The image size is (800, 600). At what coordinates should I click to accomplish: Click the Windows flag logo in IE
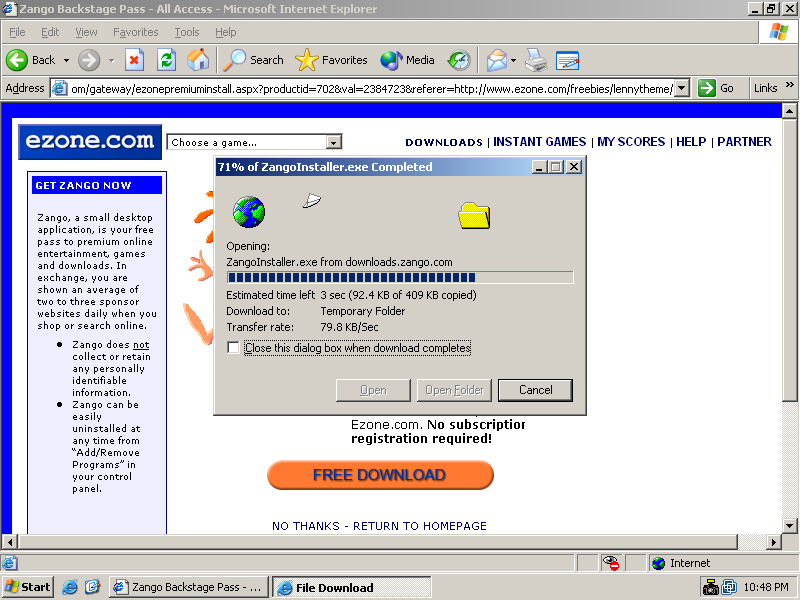coord(779,32)
